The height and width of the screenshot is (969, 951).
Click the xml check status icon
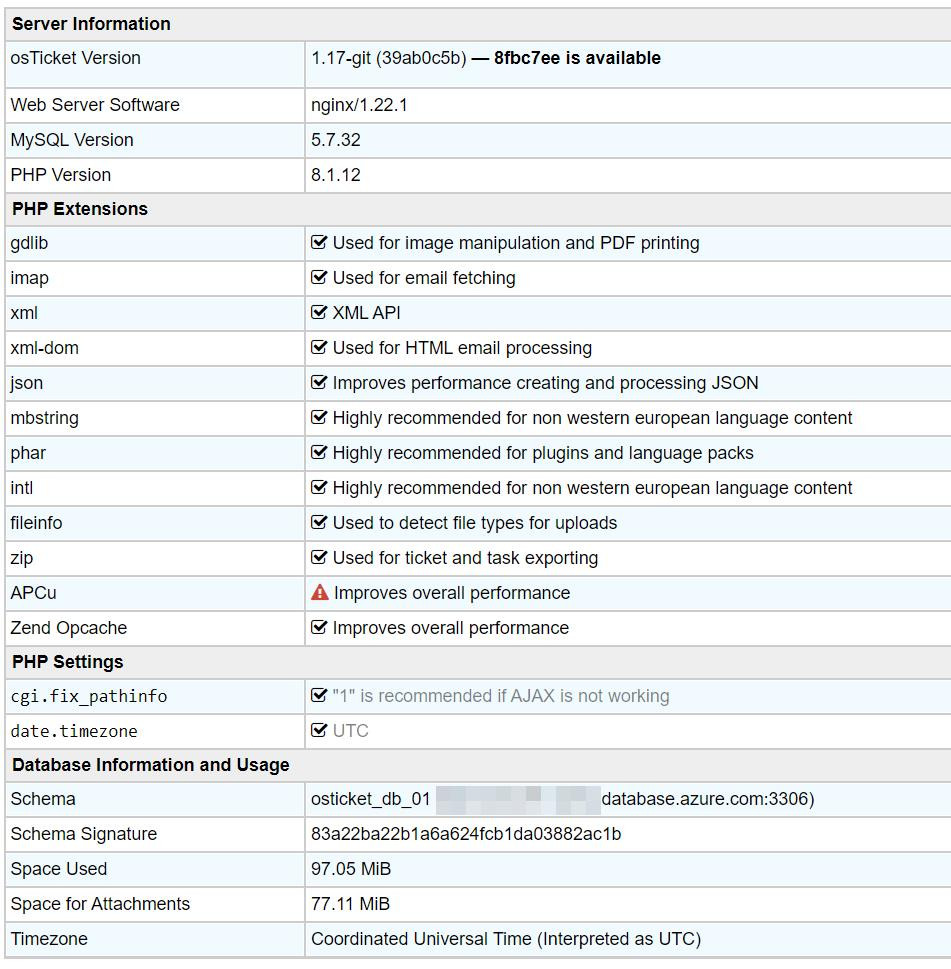coord(320,313)
